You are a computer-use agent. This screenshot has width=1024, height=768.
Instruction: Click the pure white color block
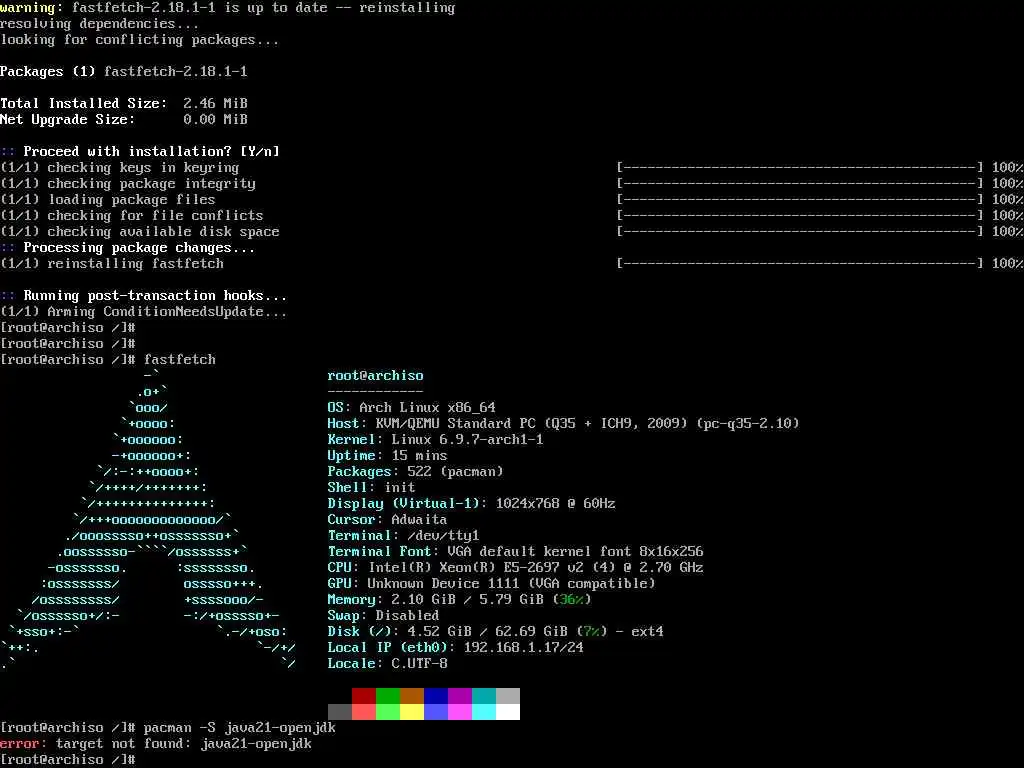click(x=508, y=712)
